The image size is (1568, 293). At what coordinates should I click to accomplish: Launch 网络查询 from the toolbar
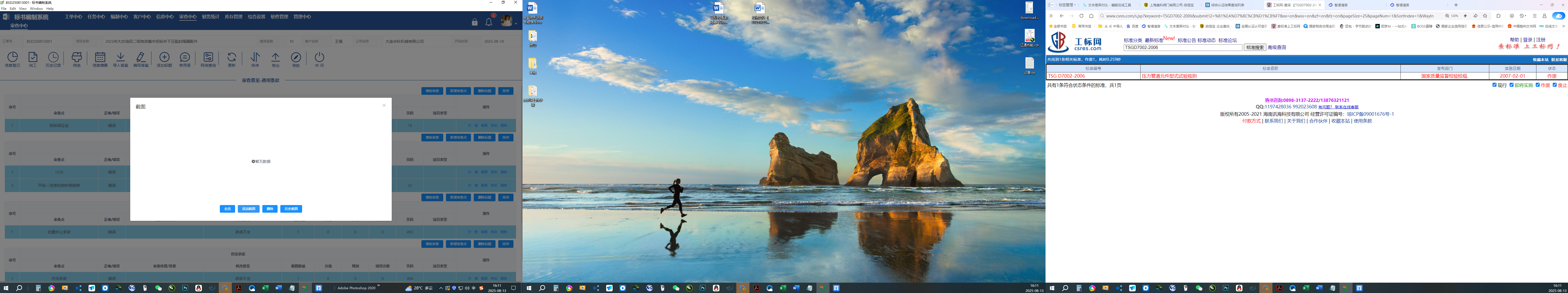pos(208,59)
